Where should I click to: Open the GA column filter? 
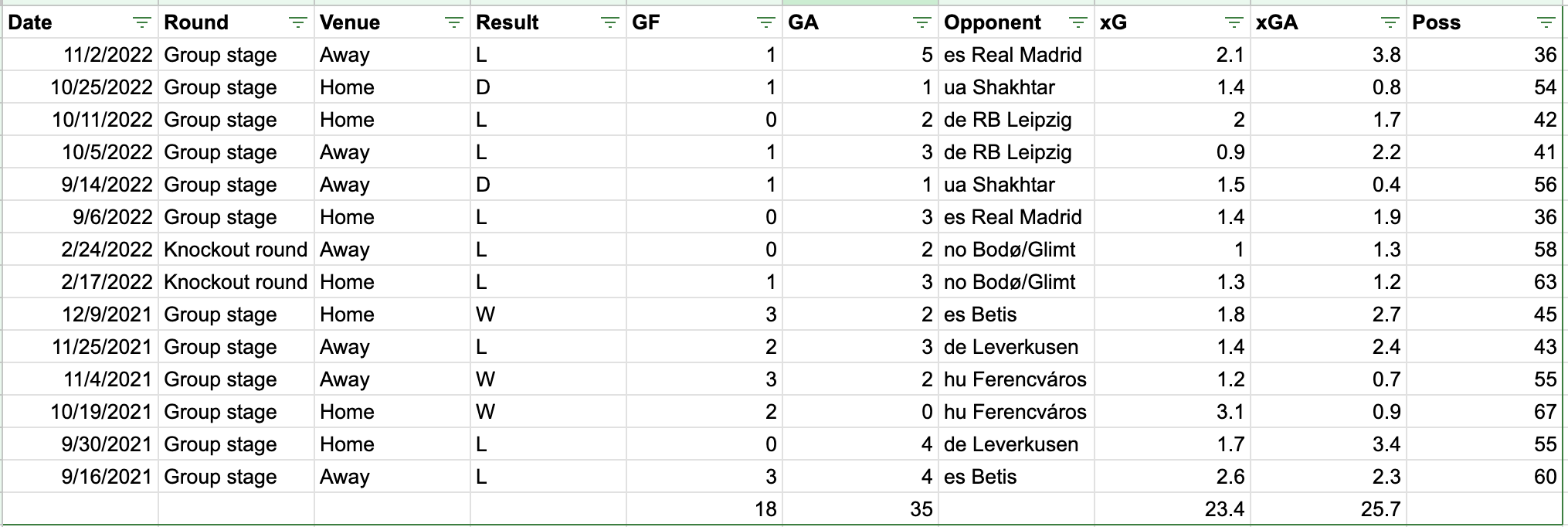[x=922, y=23]
